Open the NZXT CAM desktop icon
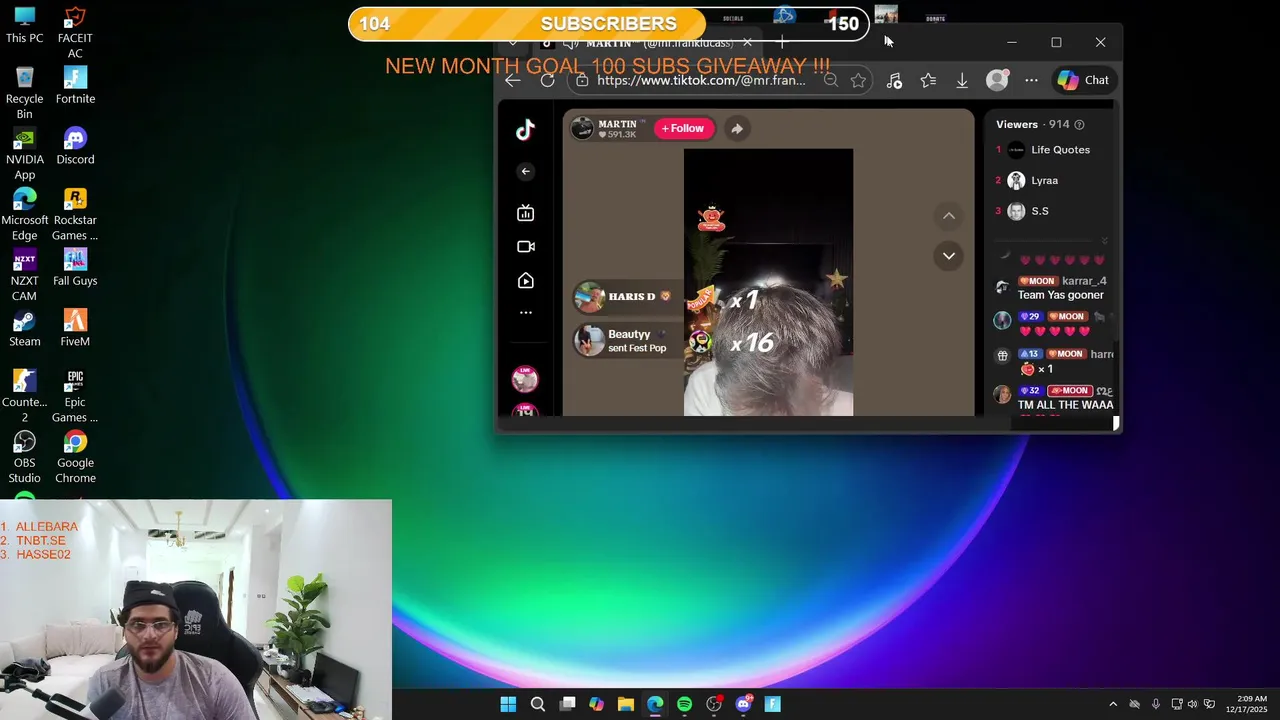The image size is (1280, 720). [x=24, y=276]
